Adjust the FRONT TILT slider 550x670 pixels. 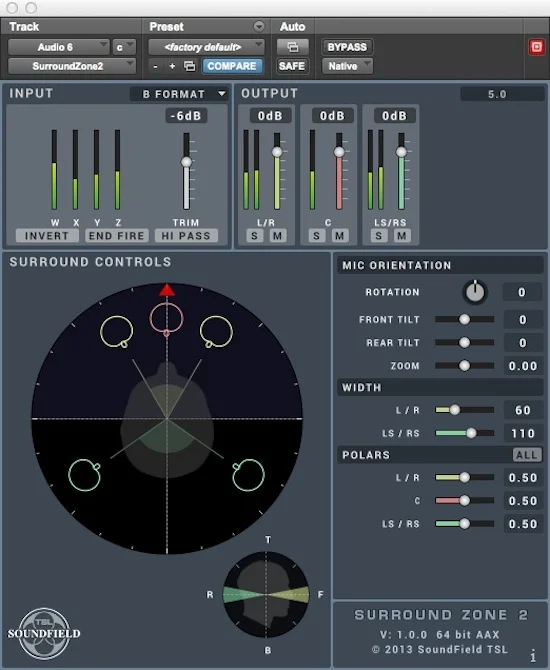click(465, 319)
